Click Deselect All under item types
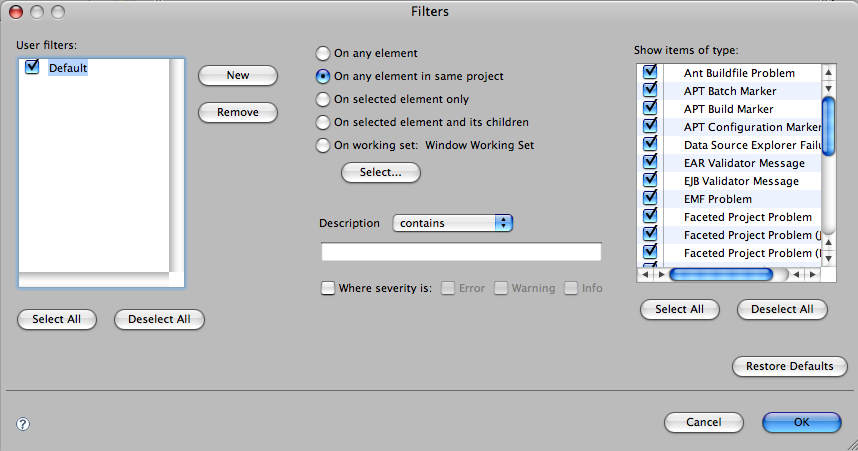Screen dimensions: 858x451 [x=782, y=309]
